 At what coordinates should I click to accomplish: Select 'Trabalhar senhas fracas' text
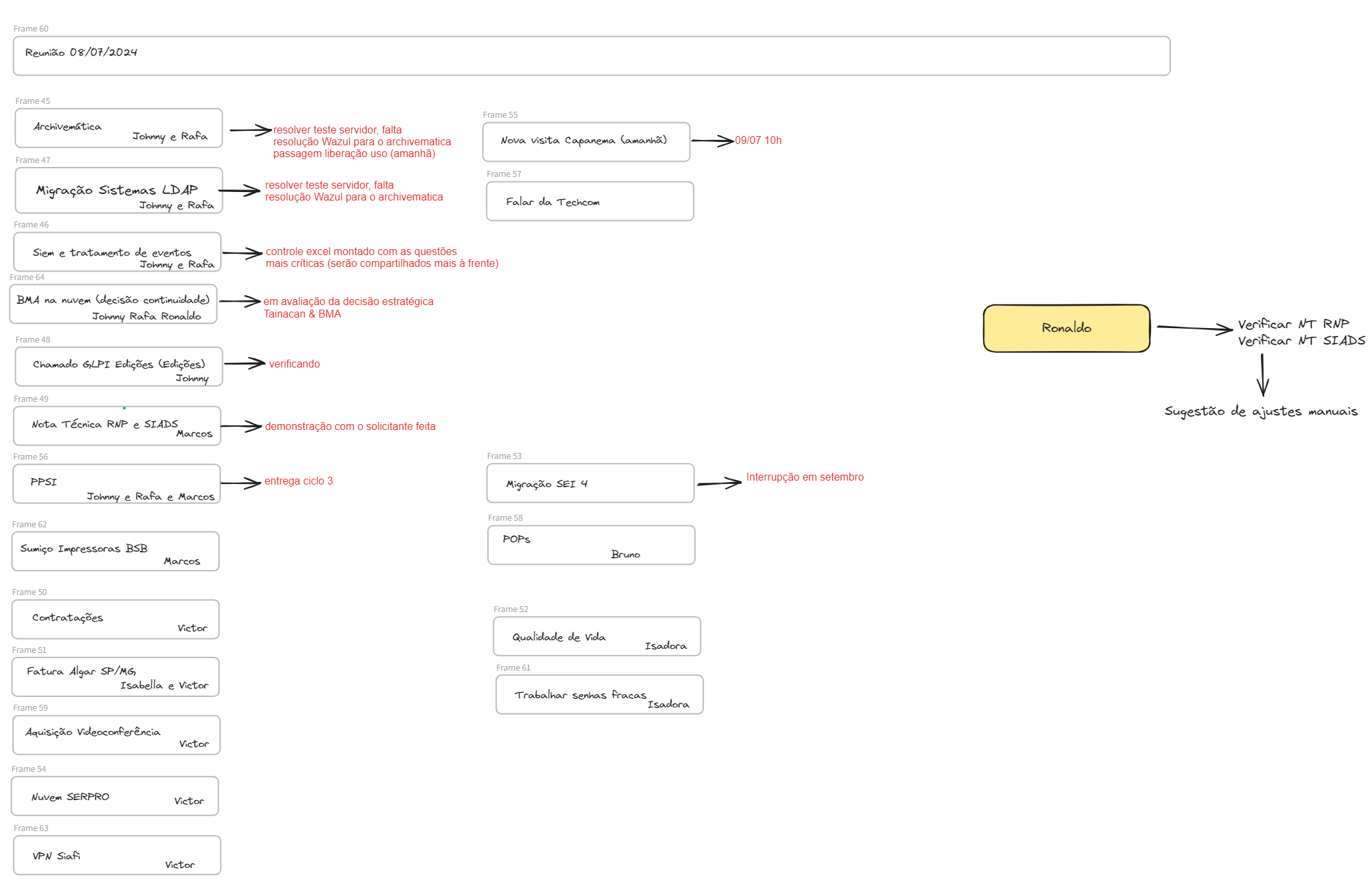pos(580,695)
